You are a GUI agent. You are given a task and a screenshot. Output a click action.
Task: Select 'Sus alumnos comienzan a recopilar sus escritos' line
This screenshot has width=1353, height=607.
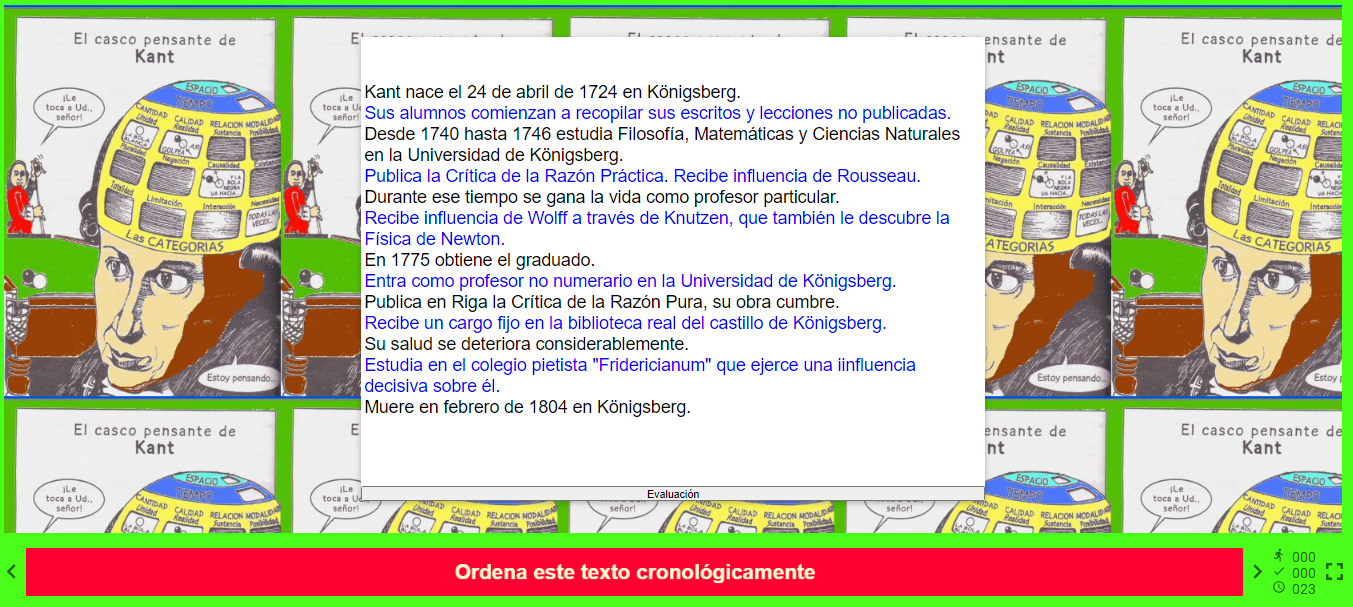click(x=657, y=113)
